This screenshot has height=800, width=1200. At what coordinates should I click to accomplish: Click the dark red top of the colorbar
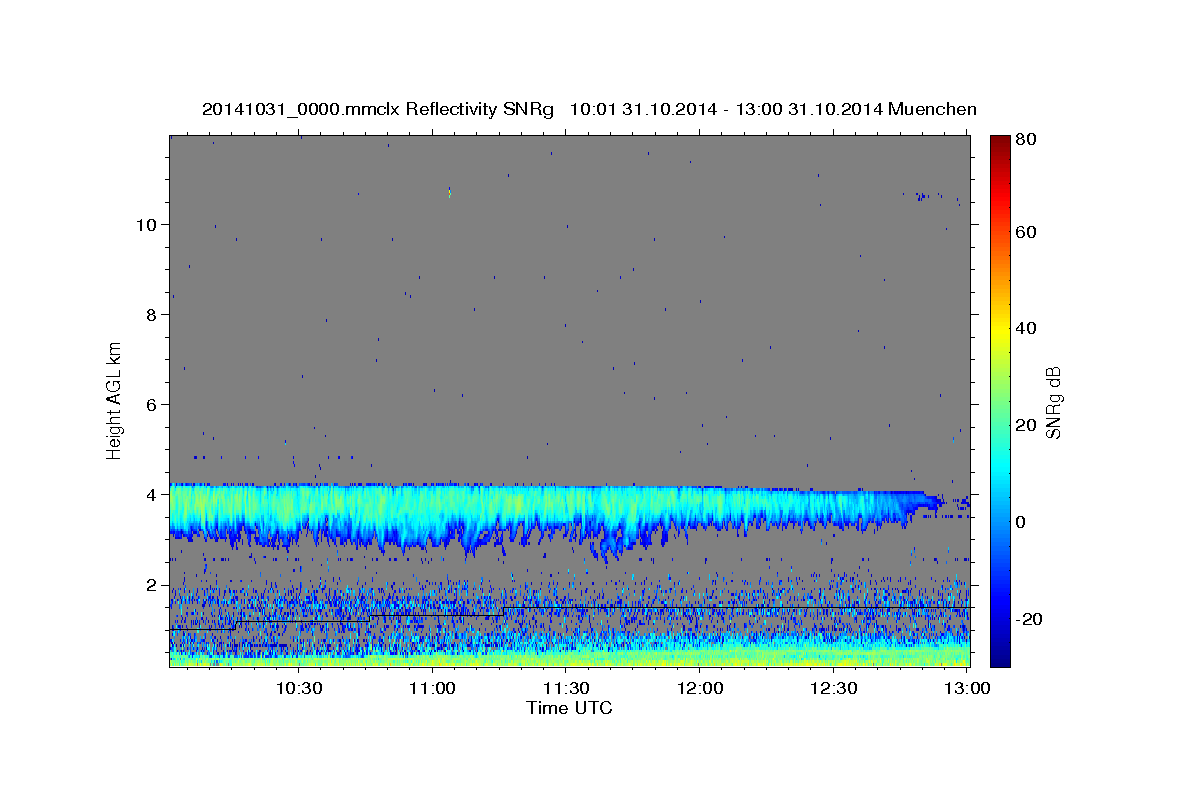[x=1000, y=142]
